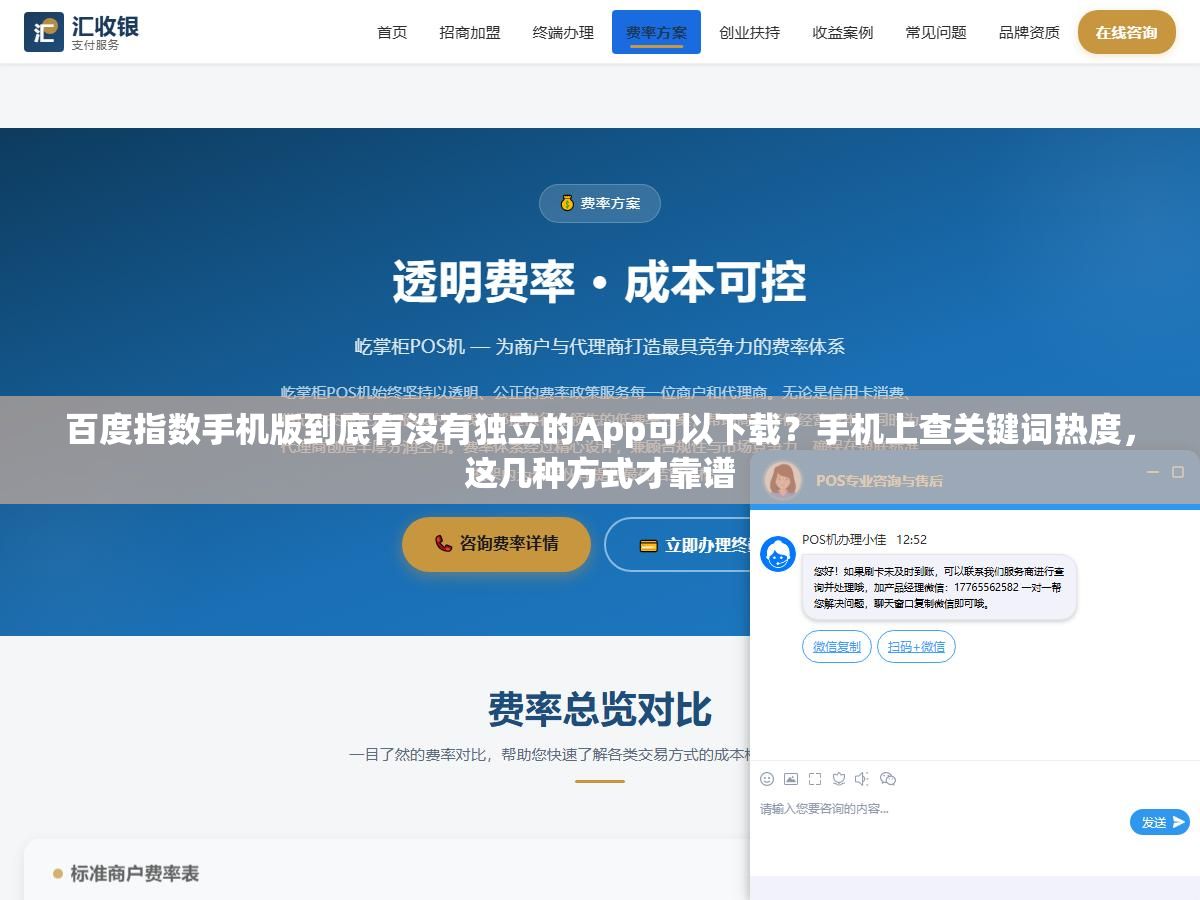This screenshot has height=900, width=1200.
Task: Open the 创业扶持 navigation item
Action: [749, 32]
